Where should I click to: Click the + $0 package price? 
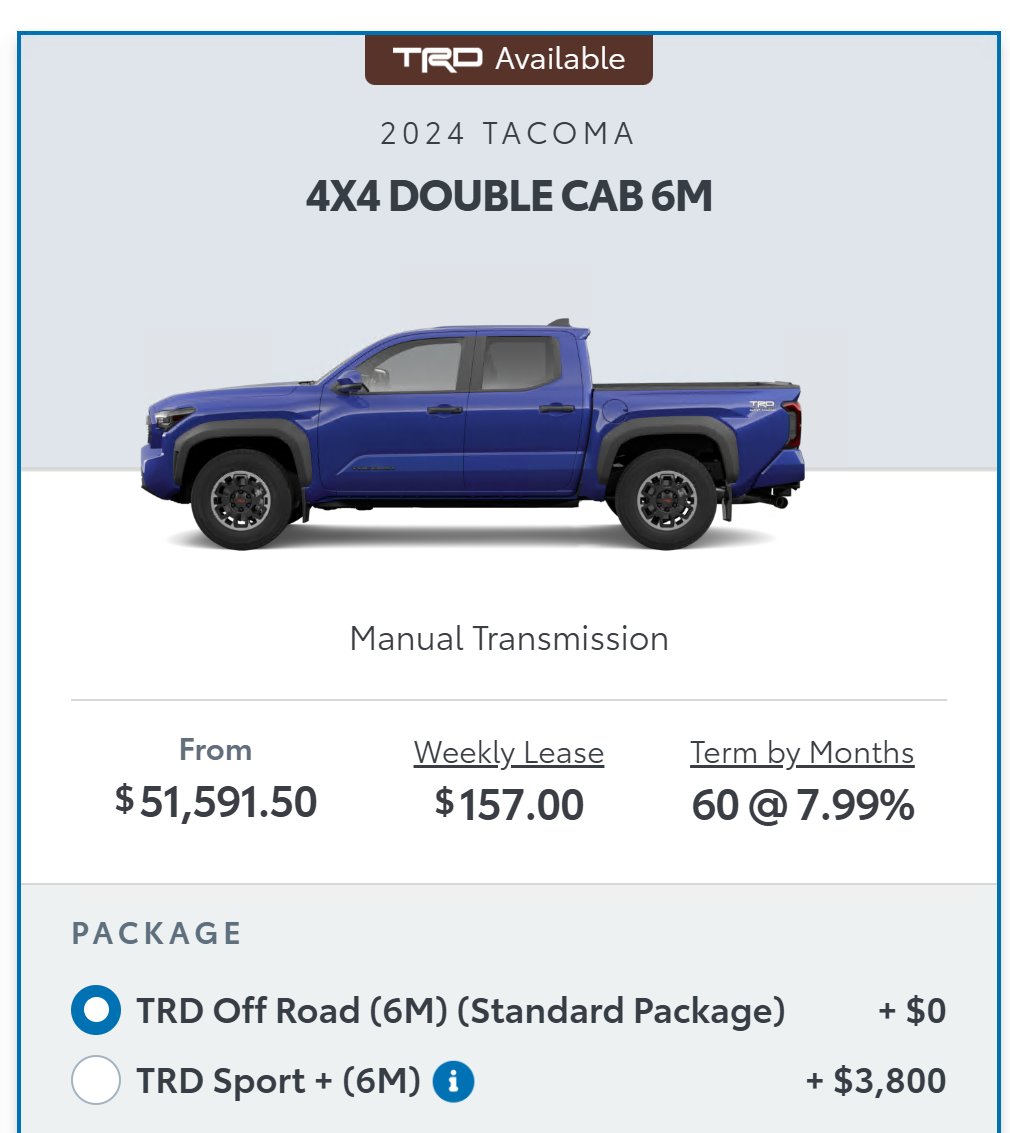[912, 1011]
